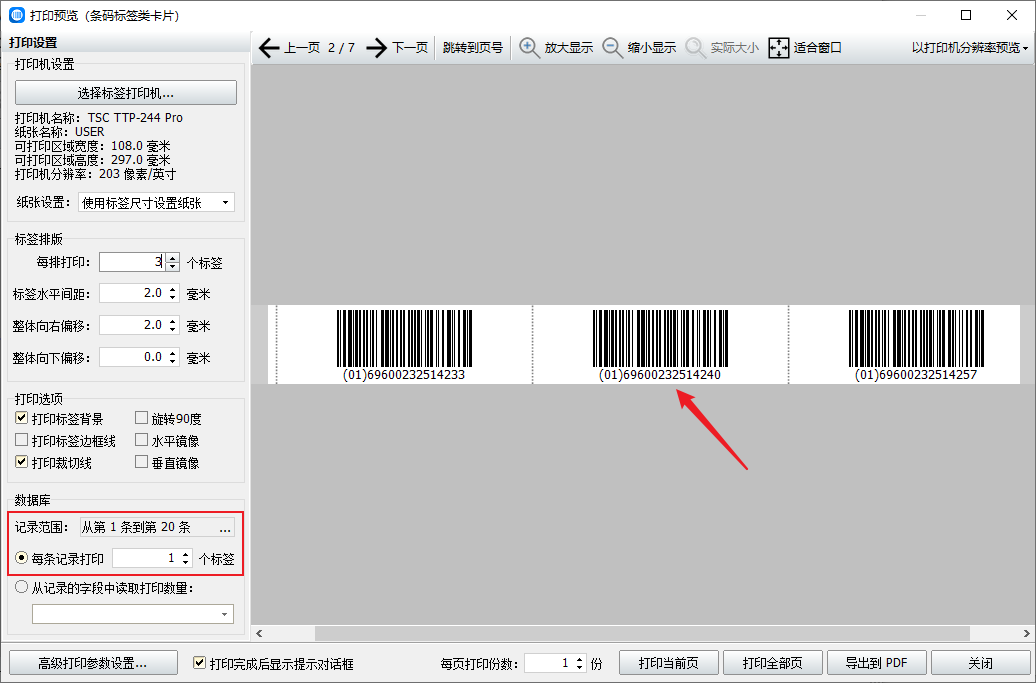Screen dimensions: 1036x683
Task: Toggle rotate 90 degrees checkbox
Action: [x=142, y=419]
